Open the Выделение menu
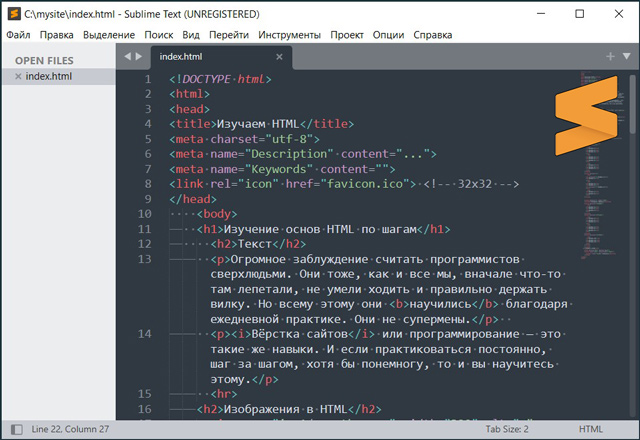Screen dimensions: 640x440 click(x=109, y=35)
